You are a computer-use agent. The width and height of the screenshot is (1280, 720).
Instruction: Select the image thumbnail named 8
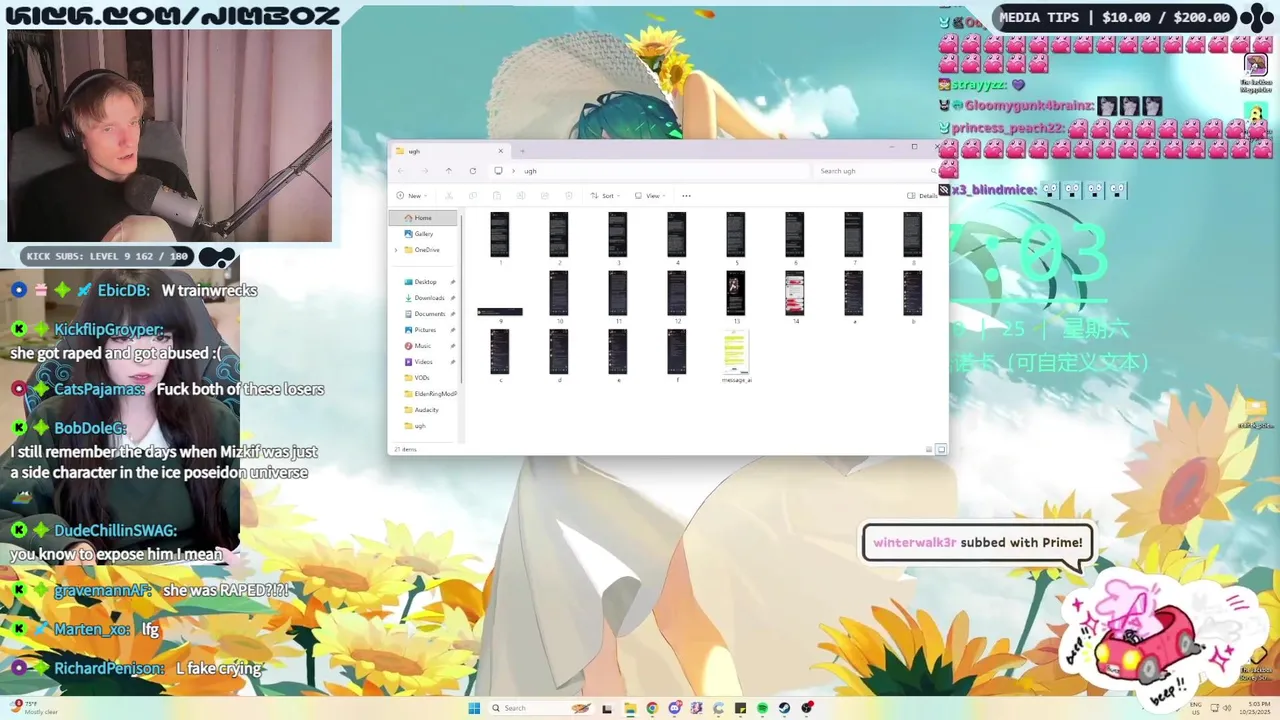coord(912,236)
